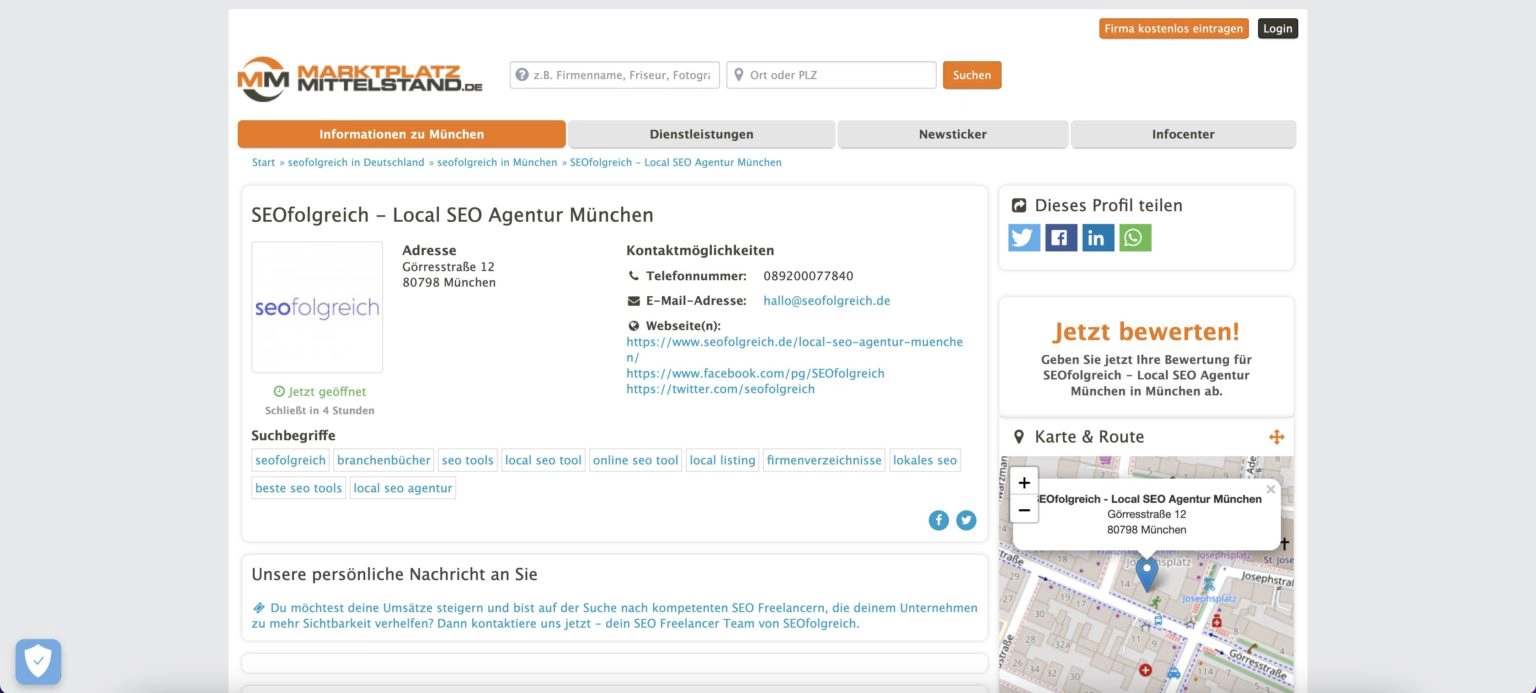Focus the Ort oder PLZ field
Screen dimensions: 1536x693
point(832,75)
